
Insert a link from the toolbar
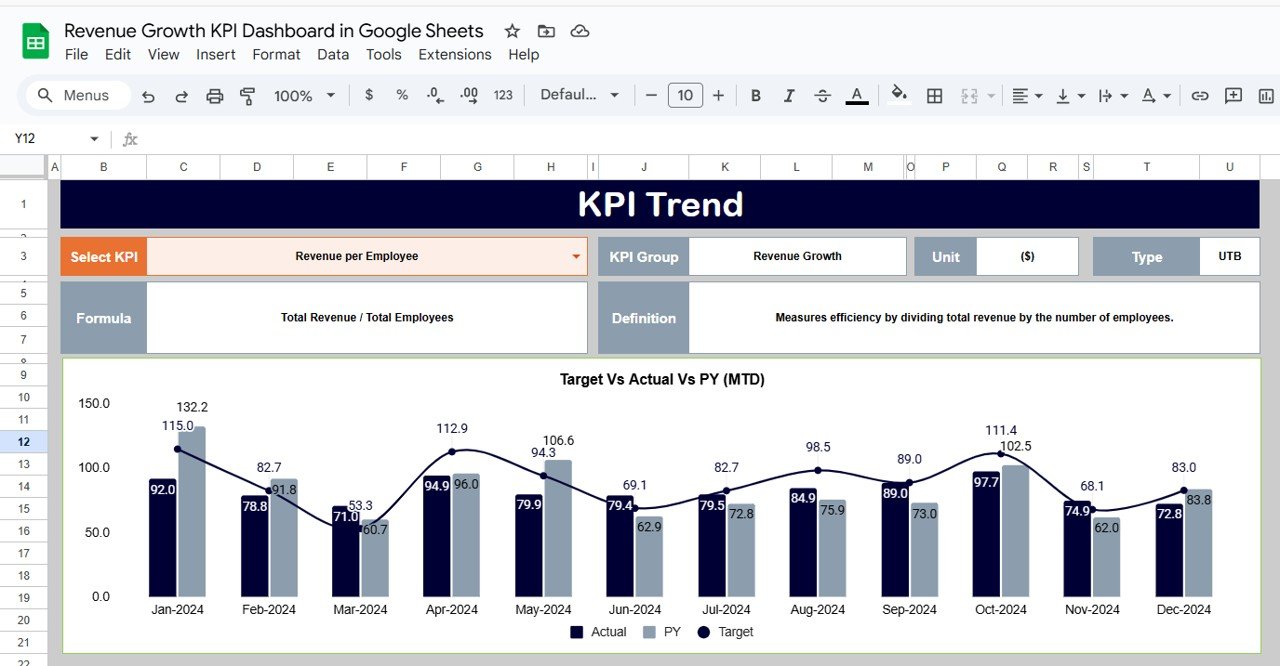[1199, 95]
